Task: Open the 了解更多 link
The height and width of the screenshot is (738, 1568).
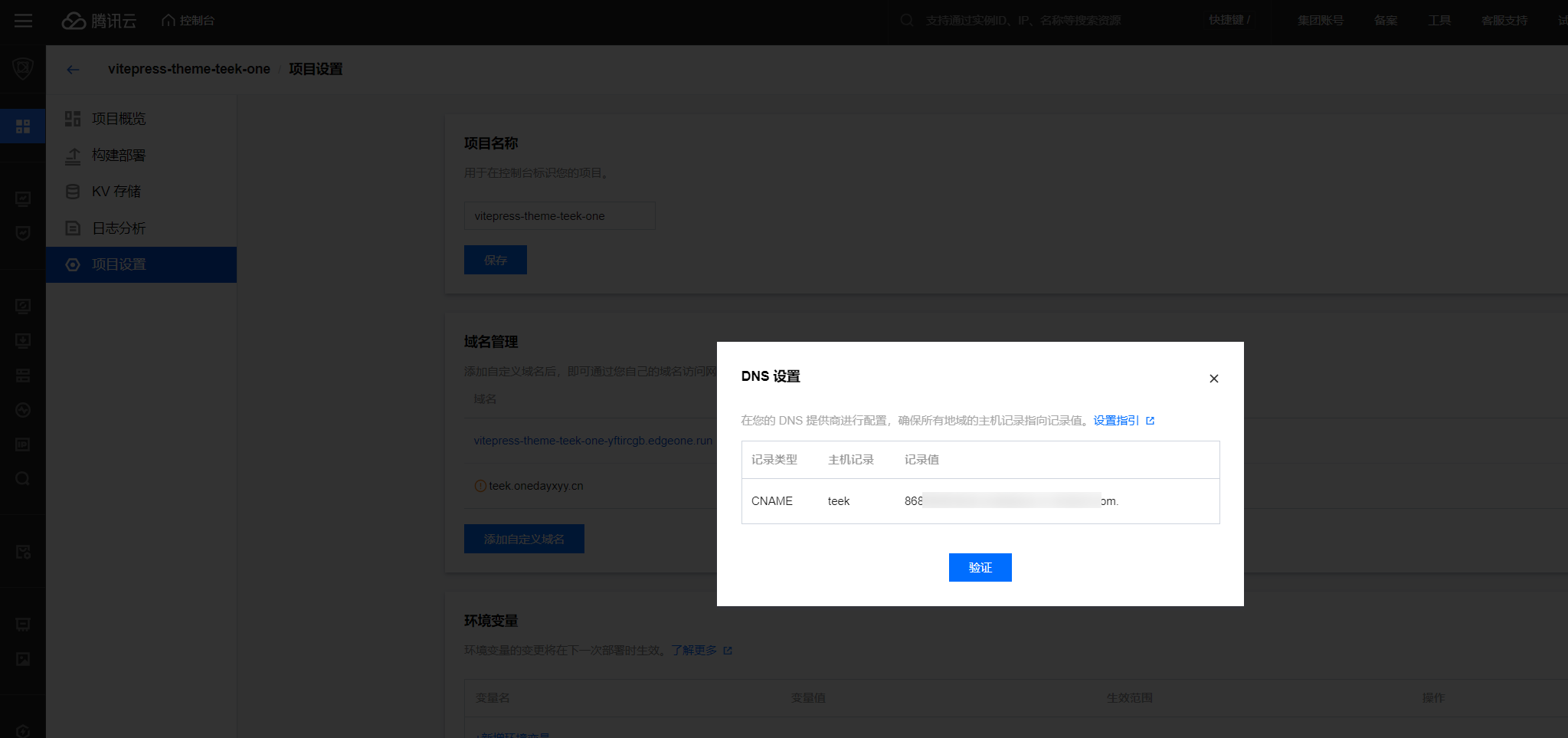Action: pos(695,651)
